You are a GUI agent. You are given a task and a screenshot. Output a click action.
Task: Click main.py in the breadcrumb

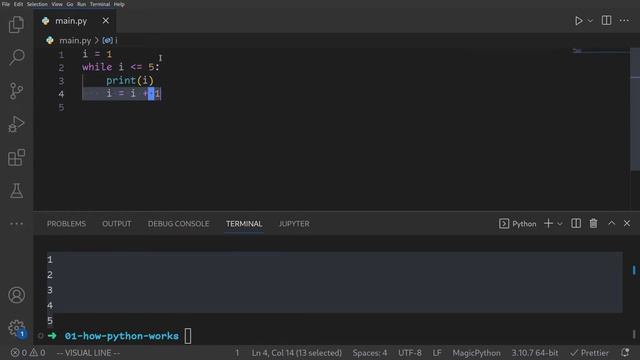tap(75, 40)
